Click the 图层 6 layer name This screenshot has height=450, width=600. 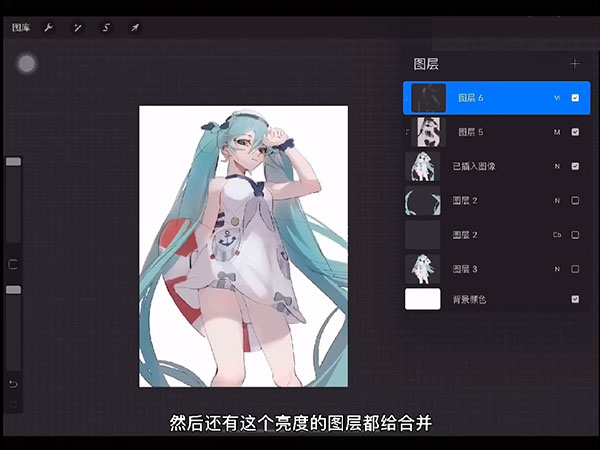[x=471, y=98]
